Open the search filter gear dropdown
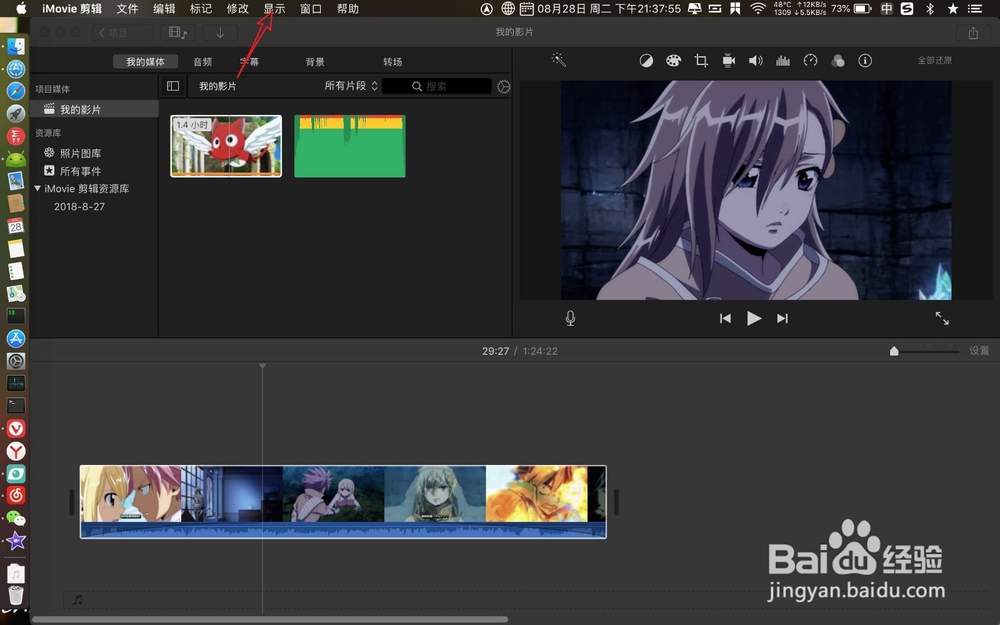Screen dimensions: 1000x625 tap(503, 86)
